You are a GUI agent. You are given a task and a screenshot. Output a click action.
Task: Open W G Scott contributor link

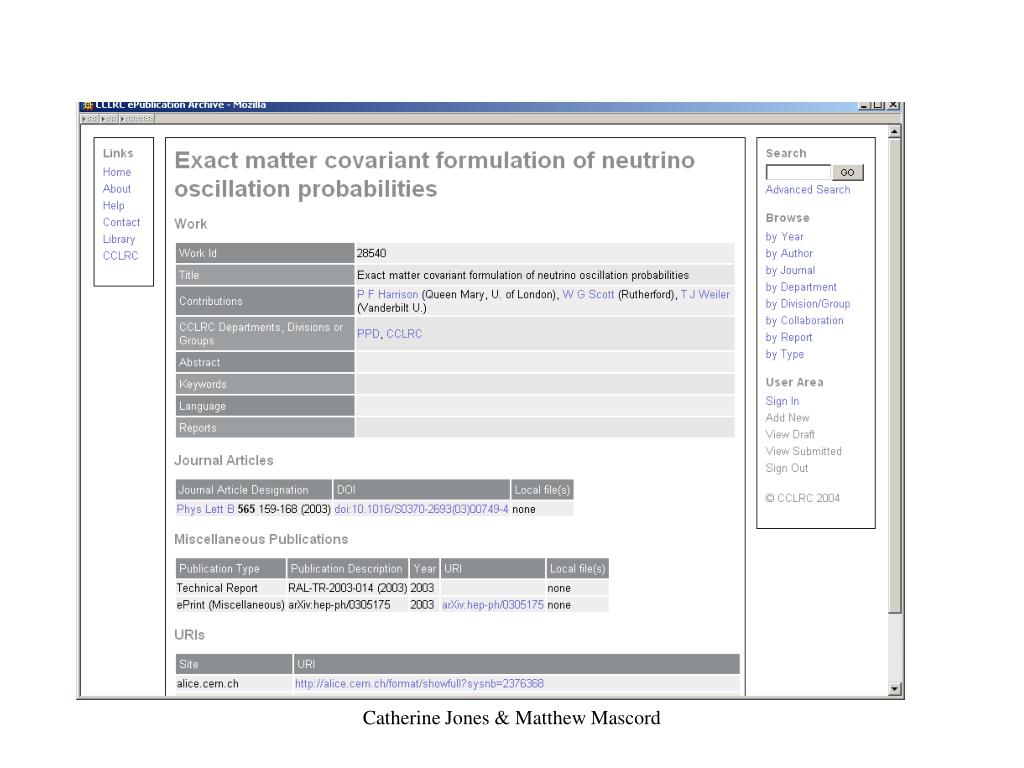[x=588, y=294]
